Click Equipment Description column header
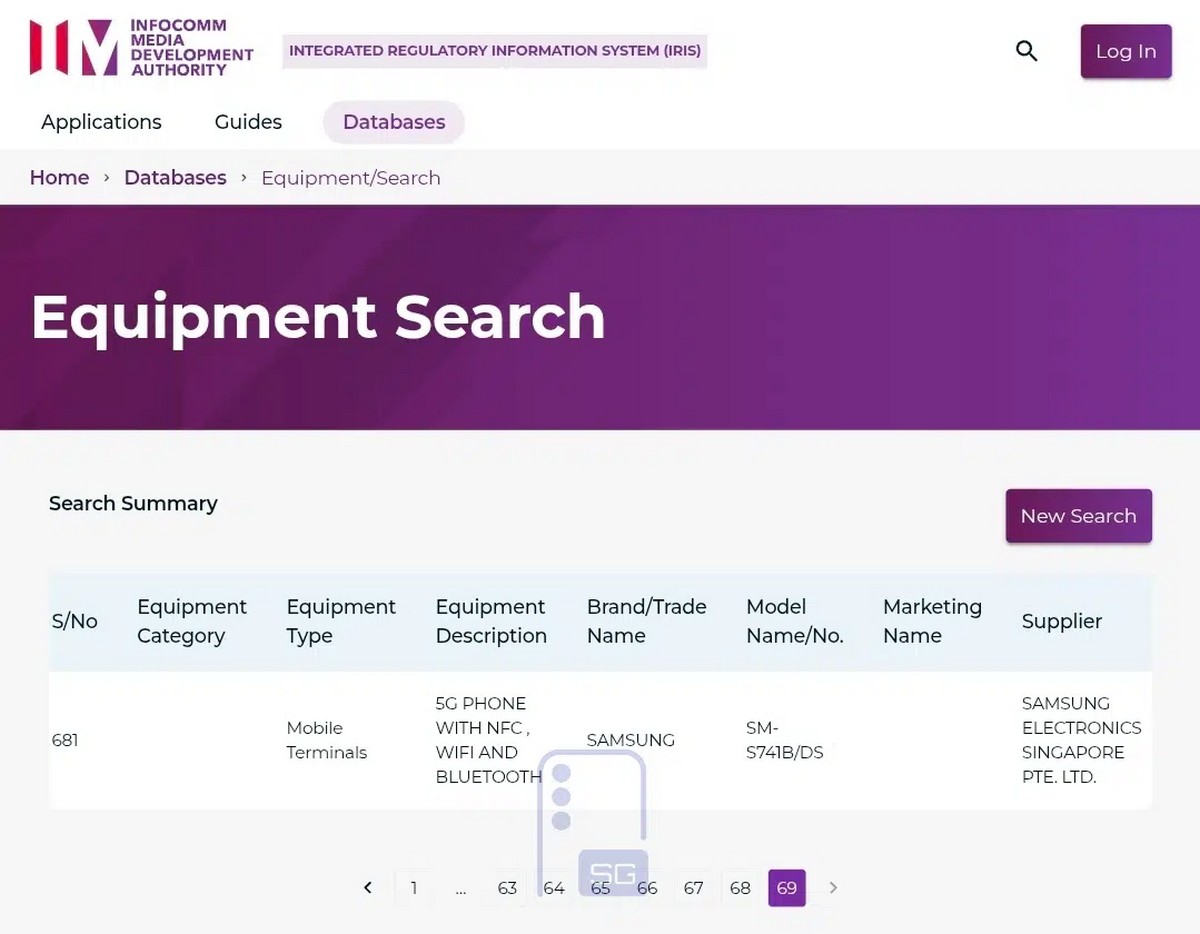Image resolution: width=1200 pixels, height=934 pixels. click(491, 621)
